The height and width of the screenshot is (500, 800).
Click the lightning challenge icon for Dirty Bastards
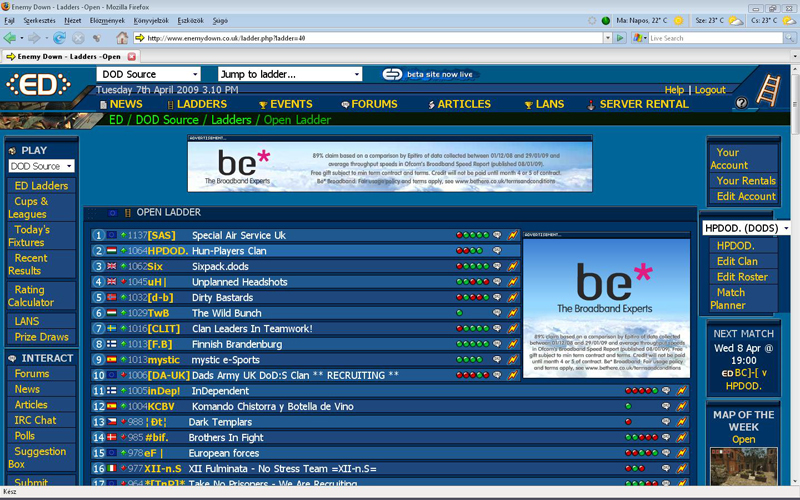point(512,297)
